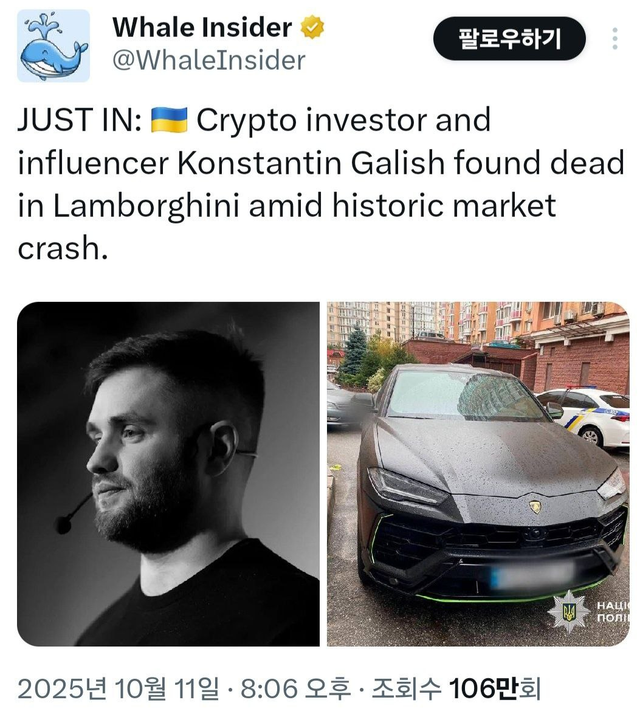Click the Whale Insider display name
Image resolution: width=640 pixels, height=712 pixels.
point(202,28)
